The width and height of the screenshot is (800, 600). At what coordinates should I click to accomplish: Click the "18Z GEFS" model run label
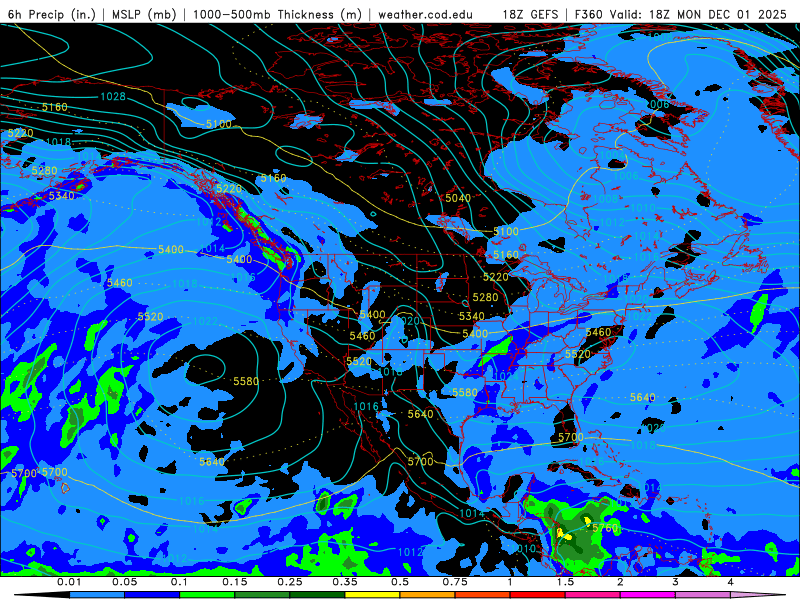point(531,14)
